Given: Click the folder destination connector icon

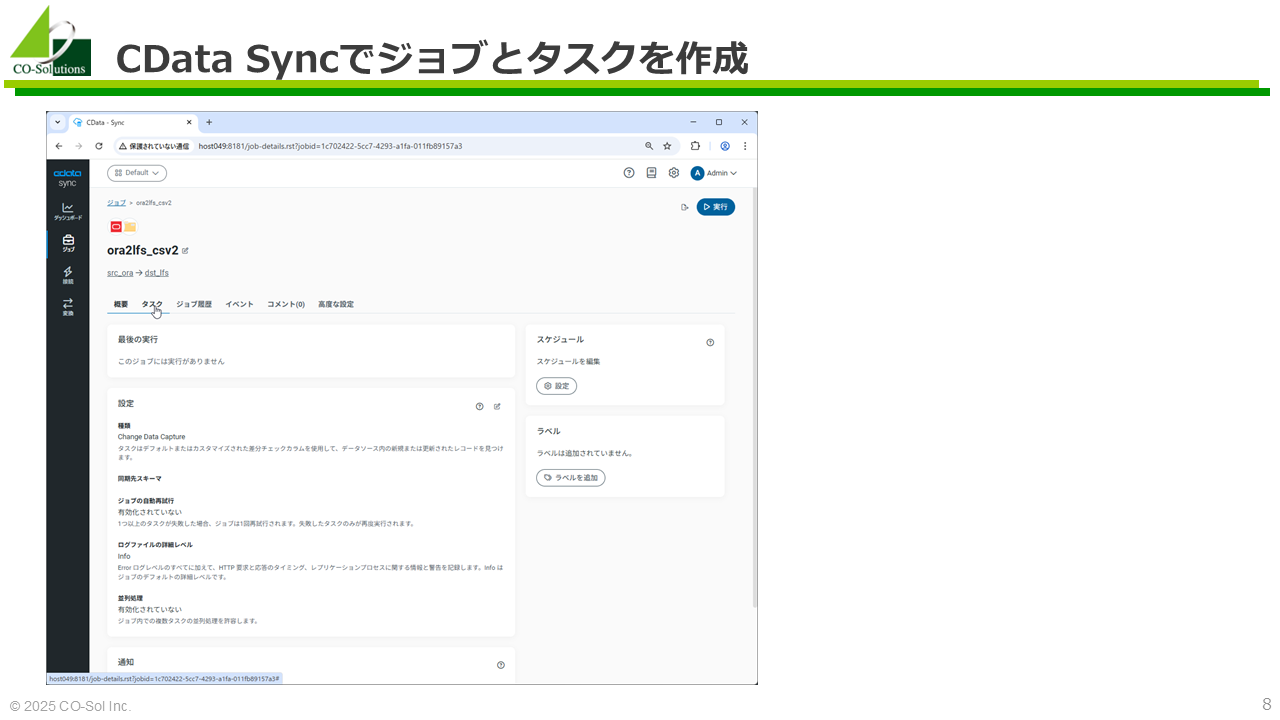Looking at the screenshot, I should click(130, 227).
